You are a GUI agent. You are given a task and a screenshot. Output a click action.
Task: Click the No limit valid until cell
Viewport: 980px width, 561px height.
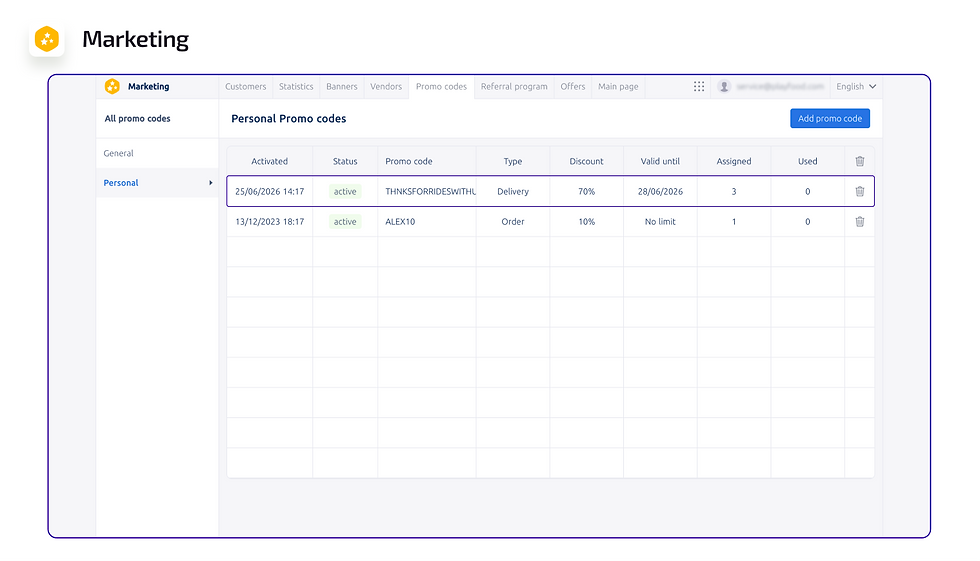tap(660, 221)
